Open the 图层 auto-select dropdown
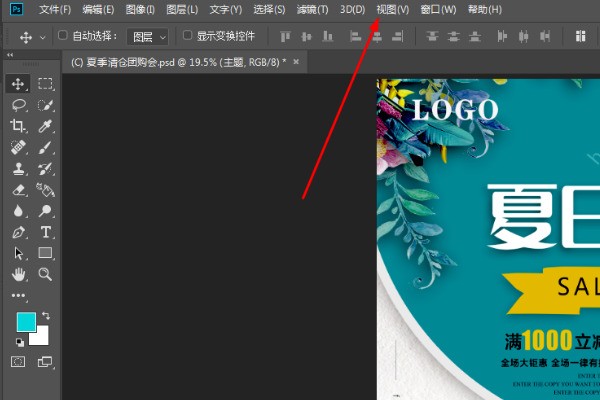This screenshot has height=400, width=600. pyautogui.click(x=148, y=37)
